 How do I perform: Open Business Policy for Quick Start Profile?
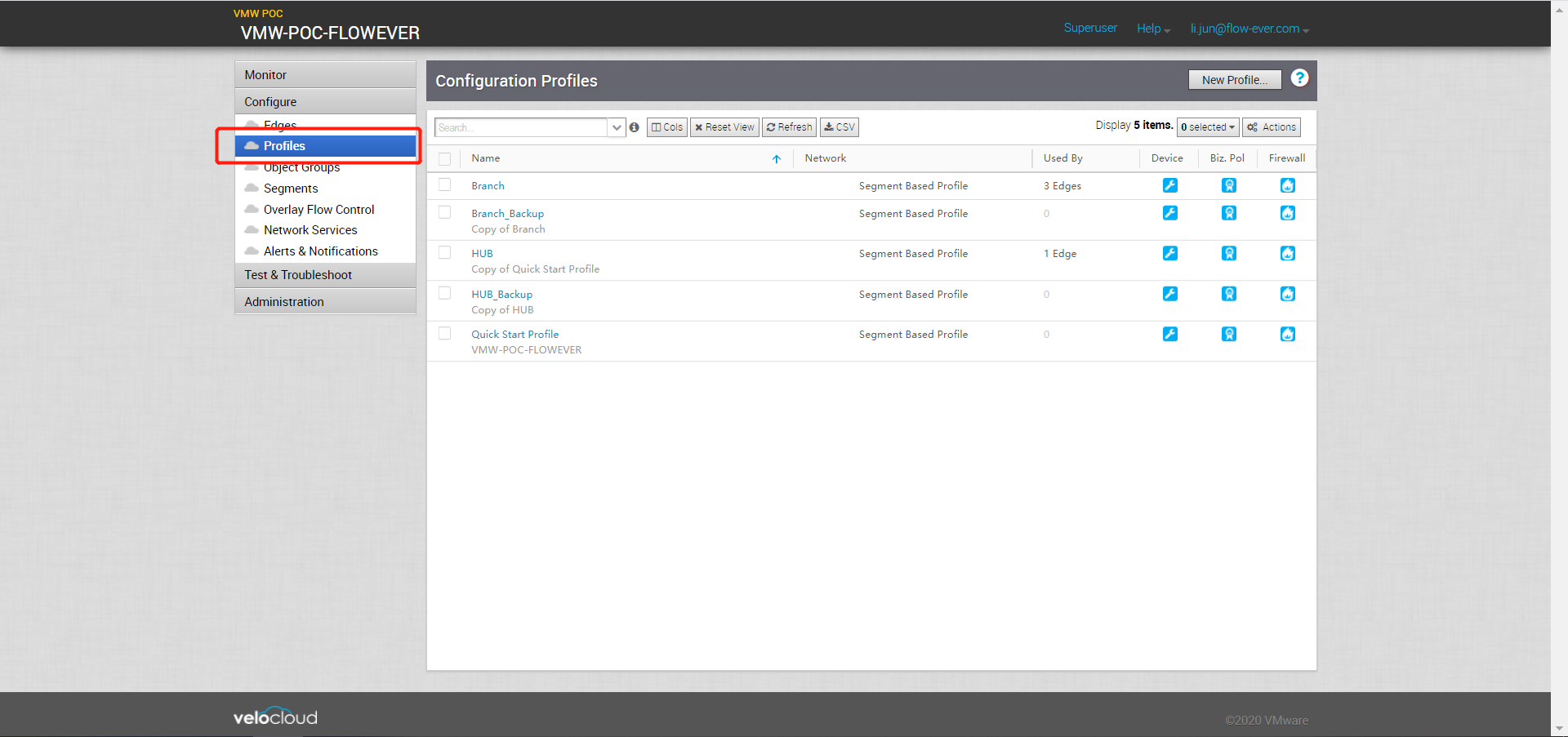[1228, 334]
